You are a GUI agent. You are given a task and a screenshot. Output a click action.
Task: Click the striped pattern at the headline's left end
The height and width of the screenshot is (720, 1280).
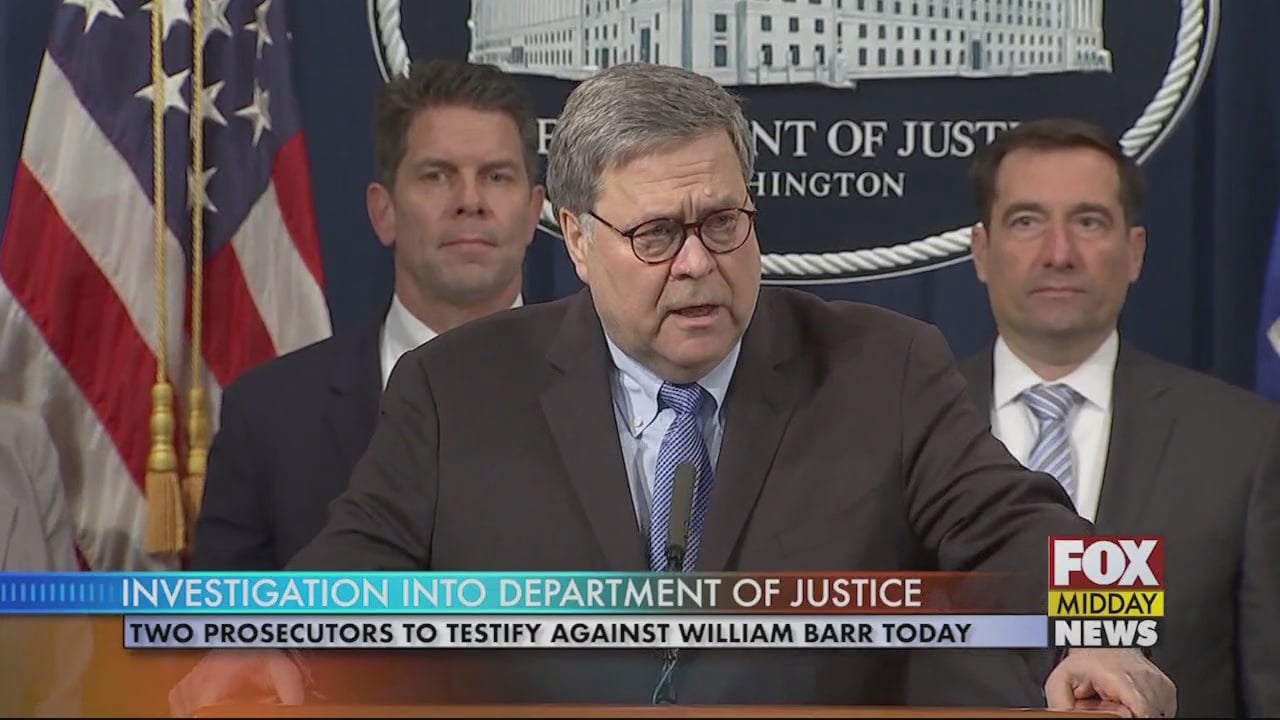tap(60, 593)
